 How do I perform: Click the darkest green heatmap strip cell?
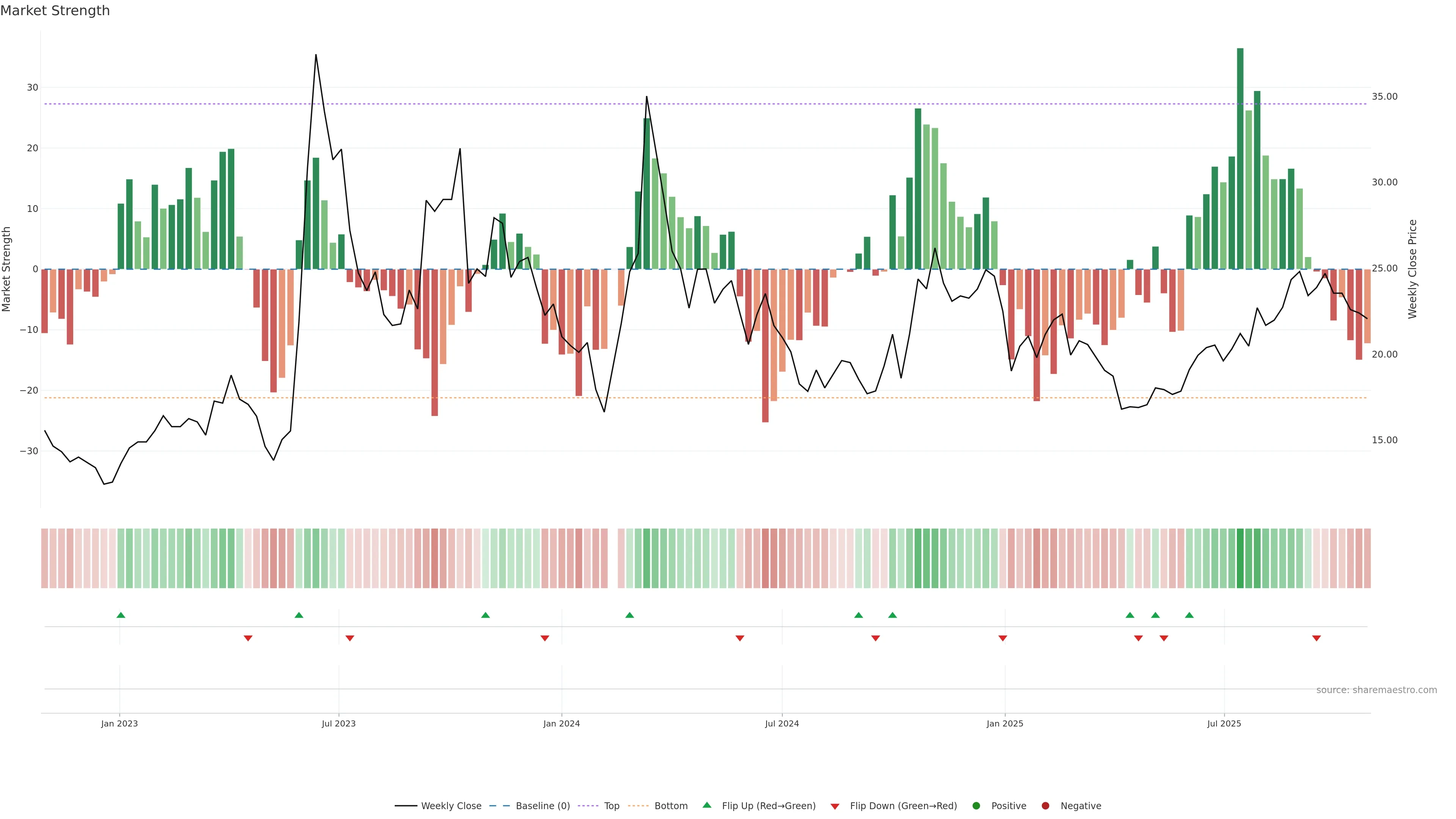click(1240, 559)
